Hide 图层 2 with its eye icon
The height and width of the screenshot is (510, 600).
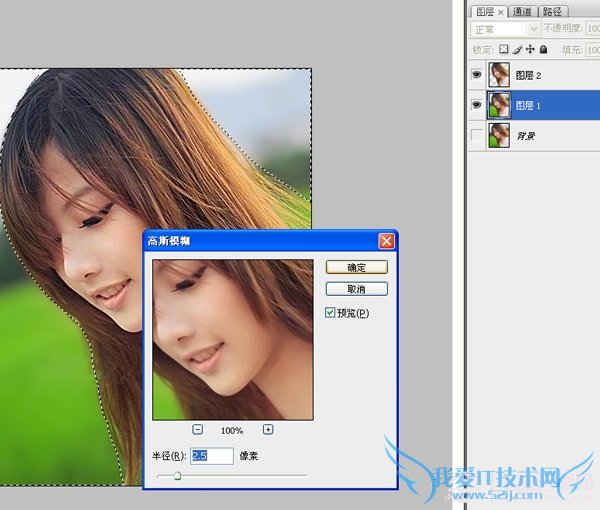[x=476, y=74]
